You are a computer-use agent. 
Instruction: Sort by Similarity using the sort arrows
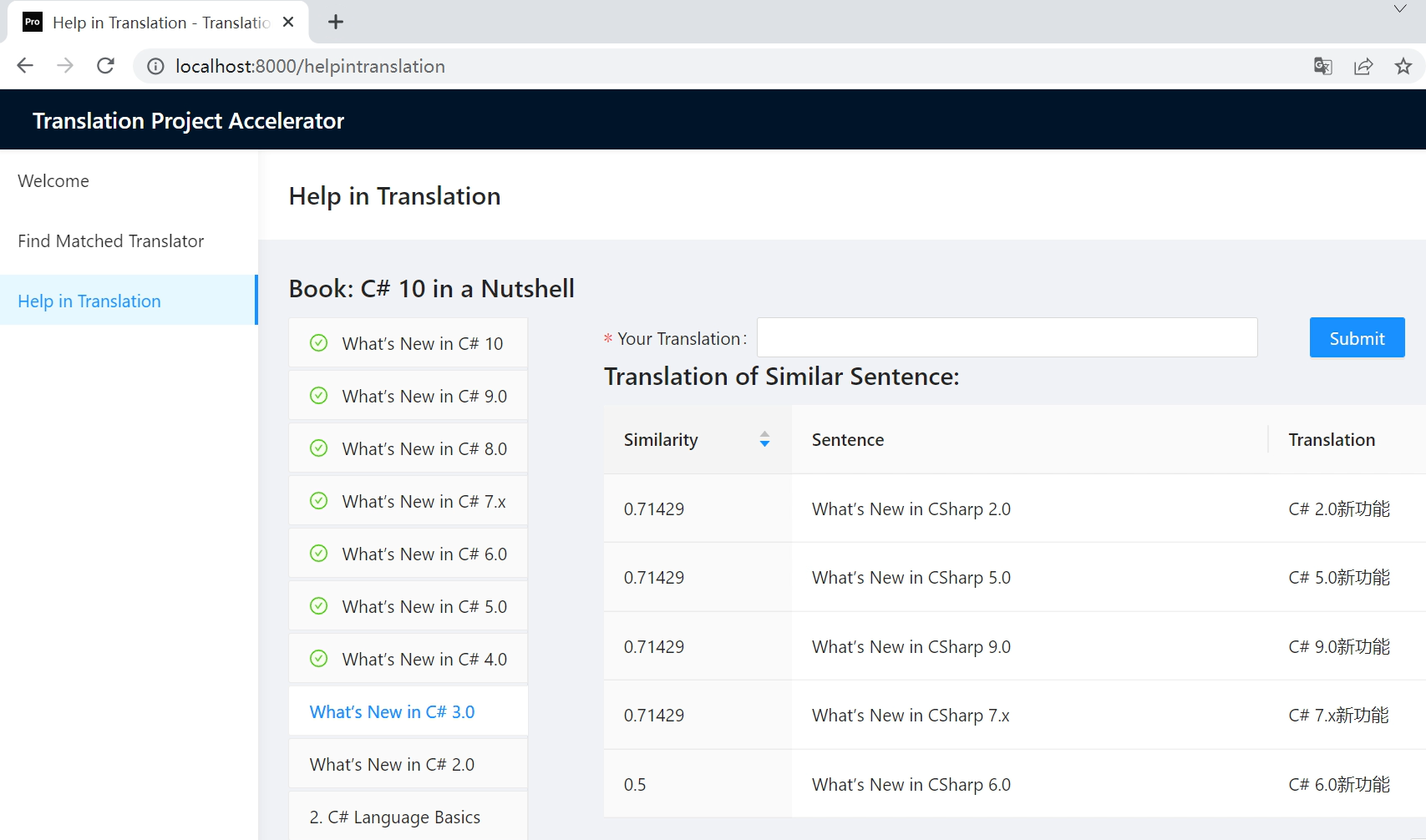pos(764,439)
